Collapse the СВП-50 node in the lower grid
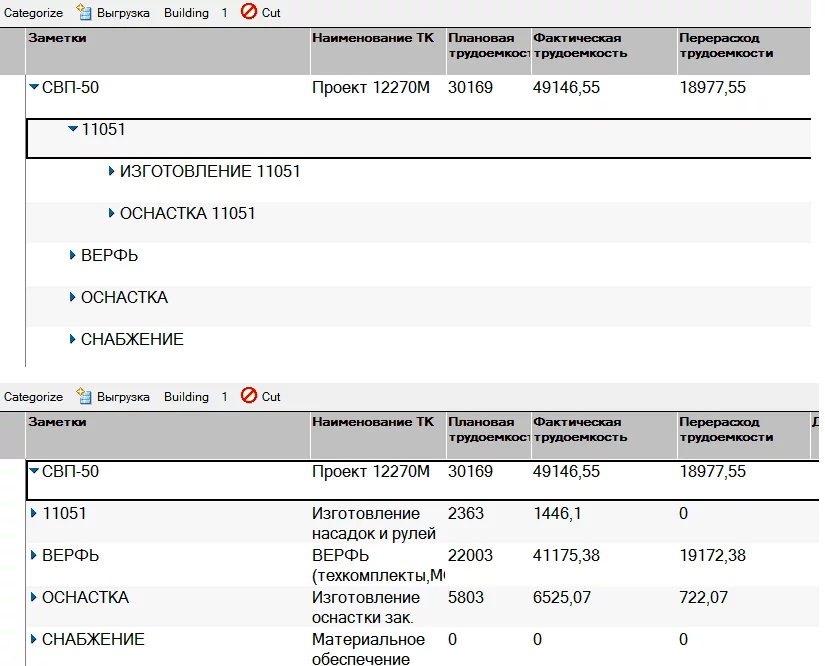Viewport: 825px width, 666px height. 34,472
